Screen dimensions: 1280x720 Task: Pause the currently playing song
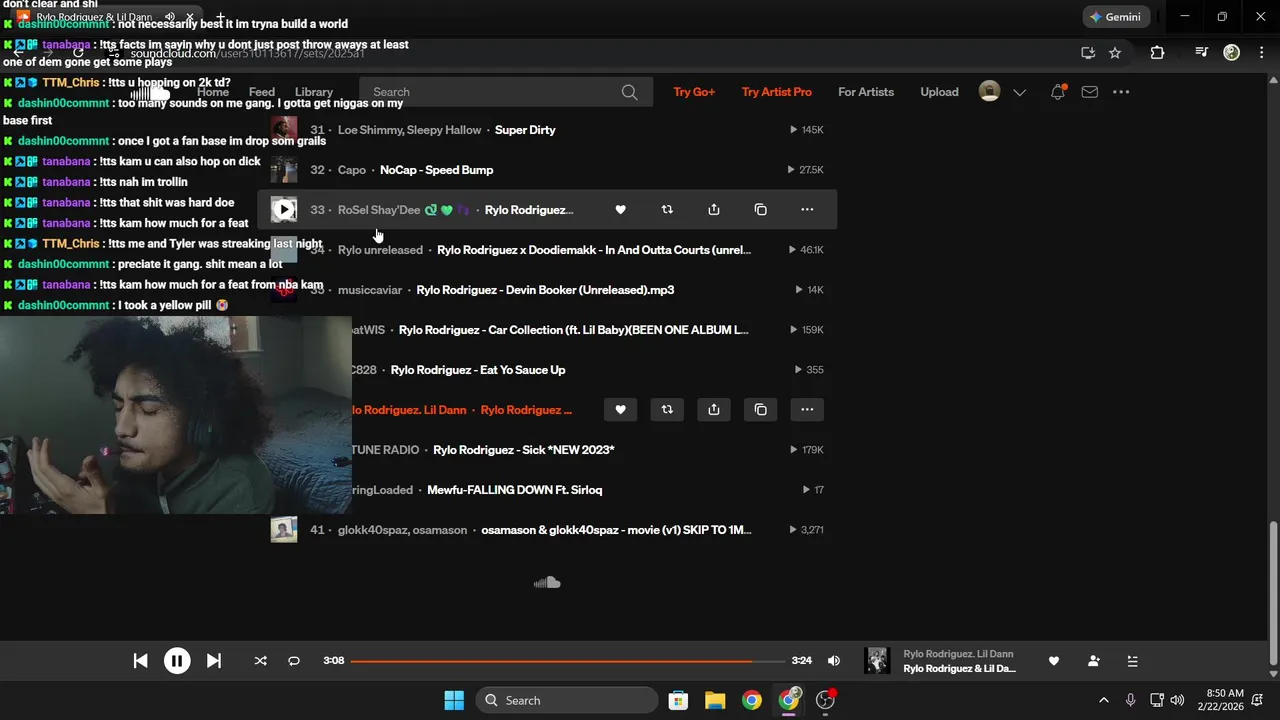177,661
